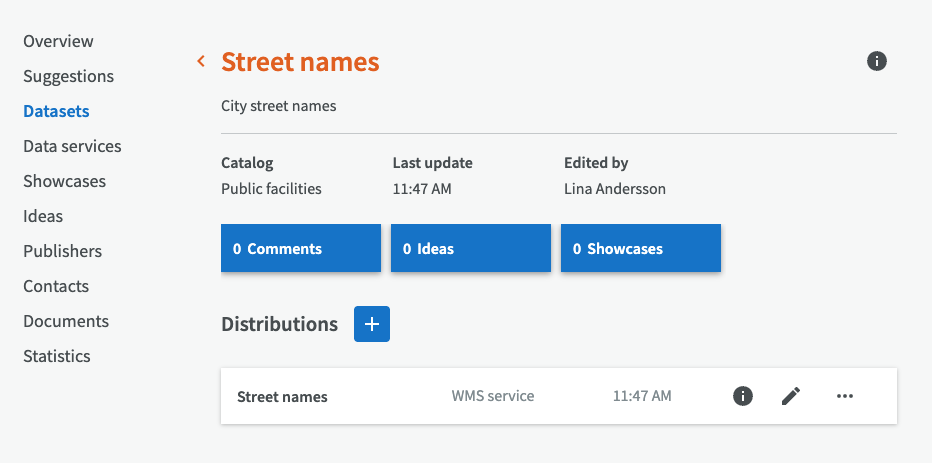Click the 0 Ideas button
The image size is (932, 463).
click(471, 249)
